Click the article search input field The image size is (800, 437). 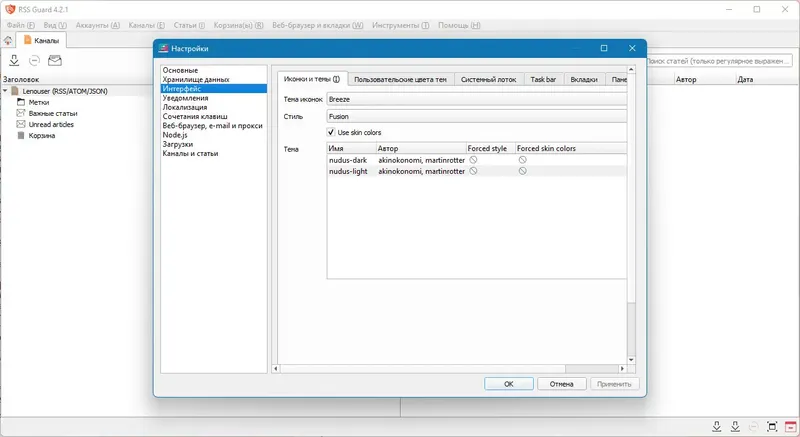click(718, 61)
